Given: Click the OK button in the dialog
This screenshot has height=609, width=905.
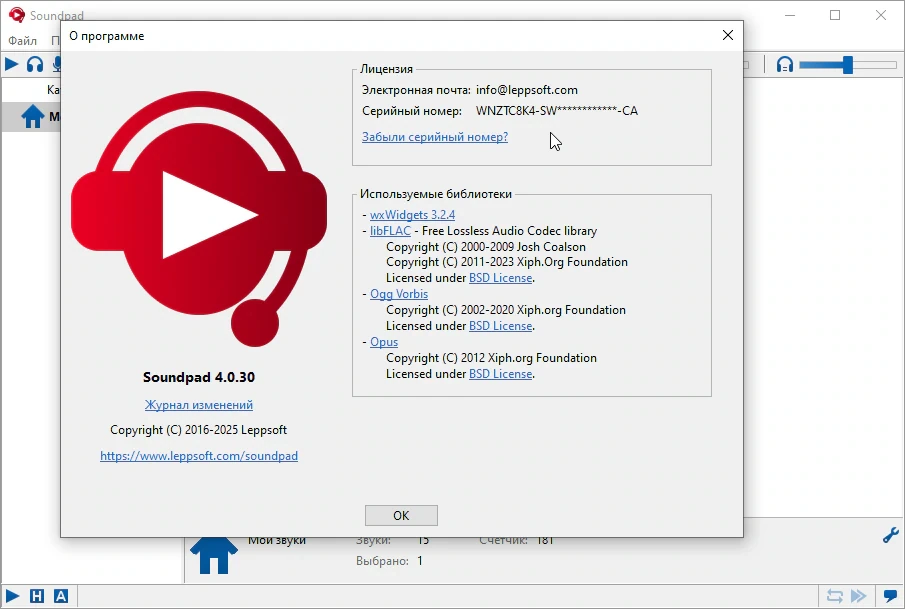Looking at the screenshot, I should coord(401,515).
